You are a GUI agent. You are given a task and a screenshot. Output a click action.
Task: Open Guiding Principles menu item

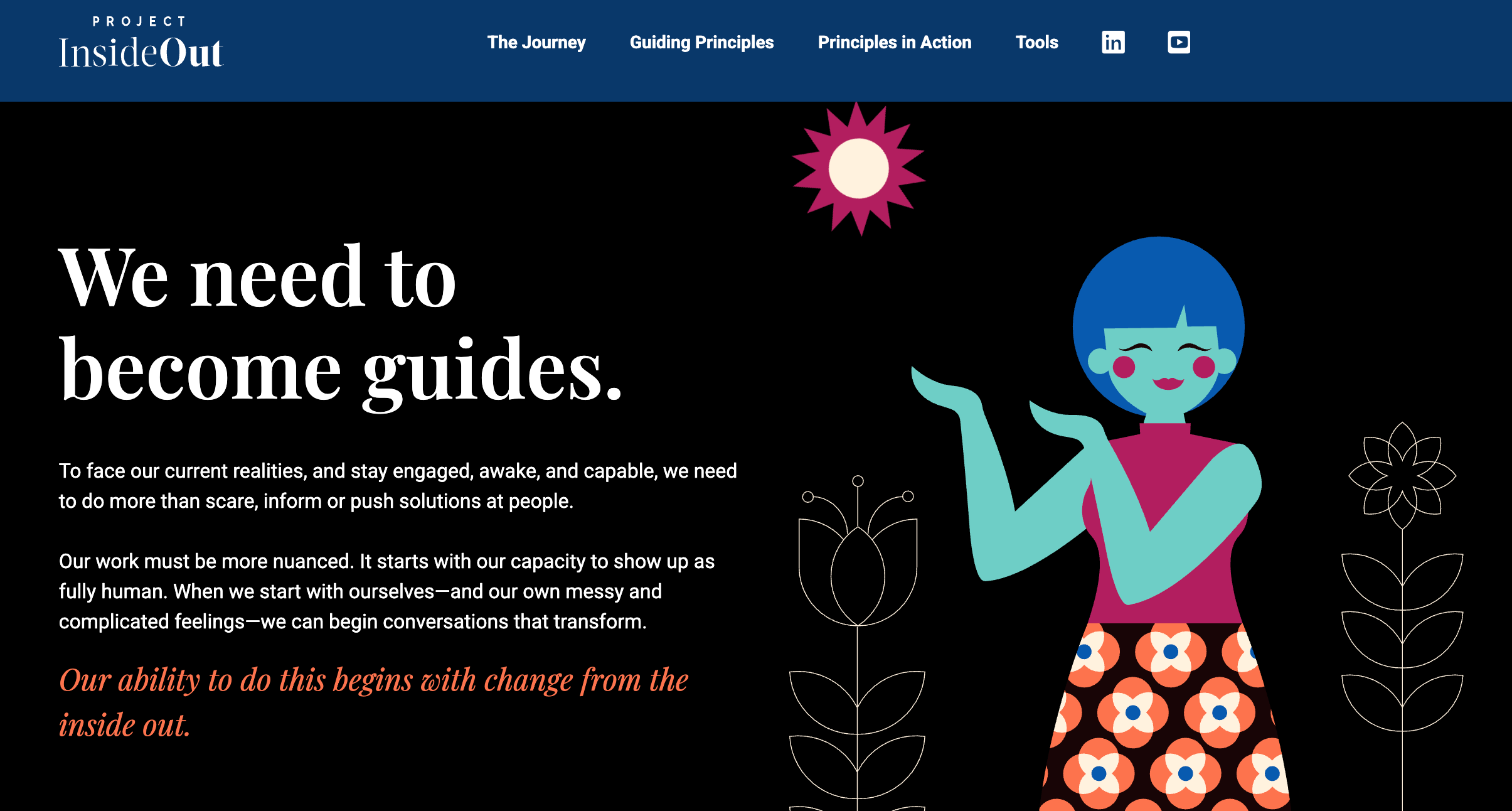[701, 42]
